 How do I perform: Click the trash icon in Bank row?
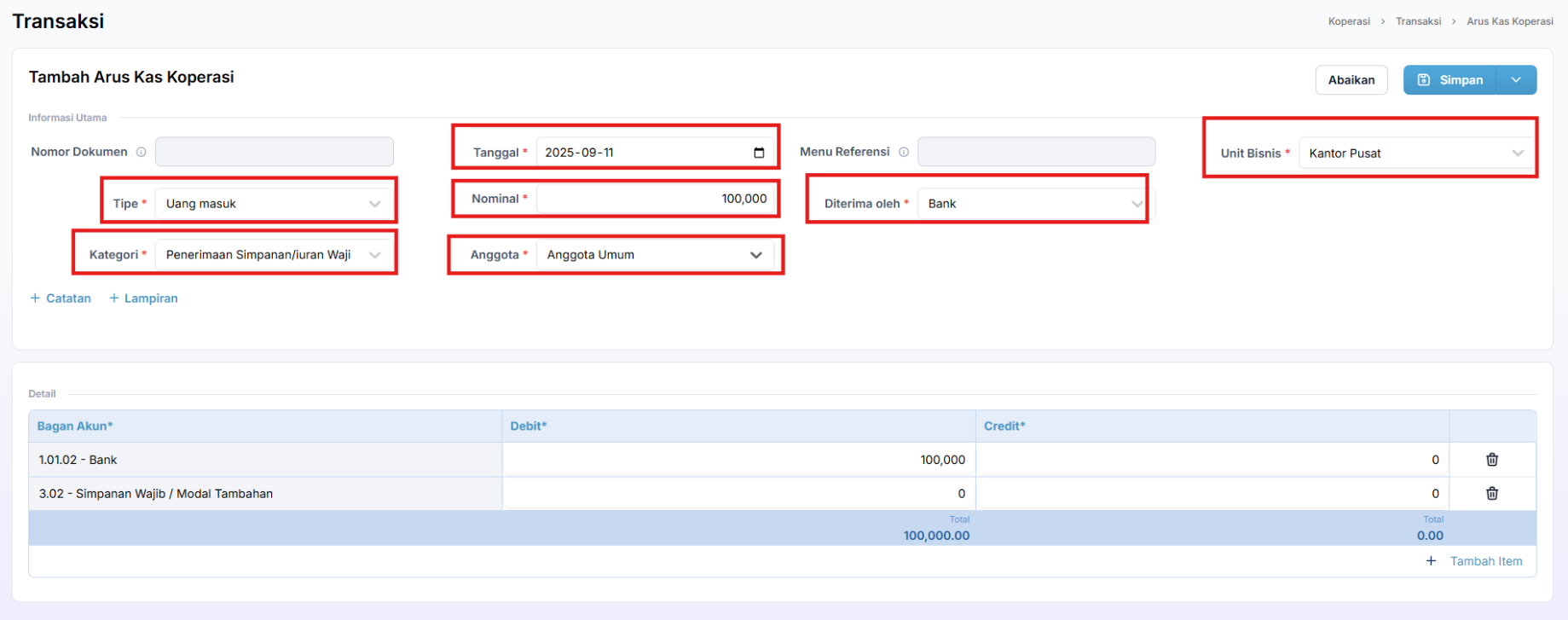pyautogui.click(x=1492, y=460)
